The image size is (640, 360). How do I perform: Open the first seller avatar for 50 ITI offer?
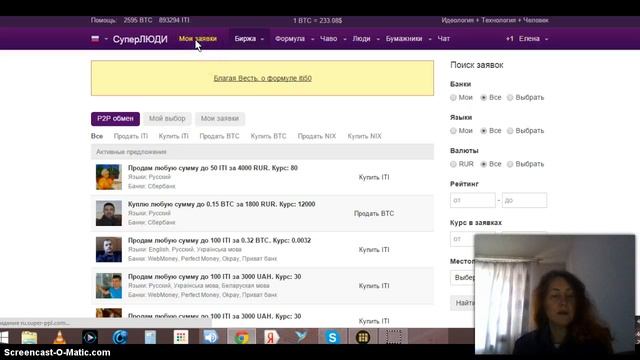coord(109,177)
